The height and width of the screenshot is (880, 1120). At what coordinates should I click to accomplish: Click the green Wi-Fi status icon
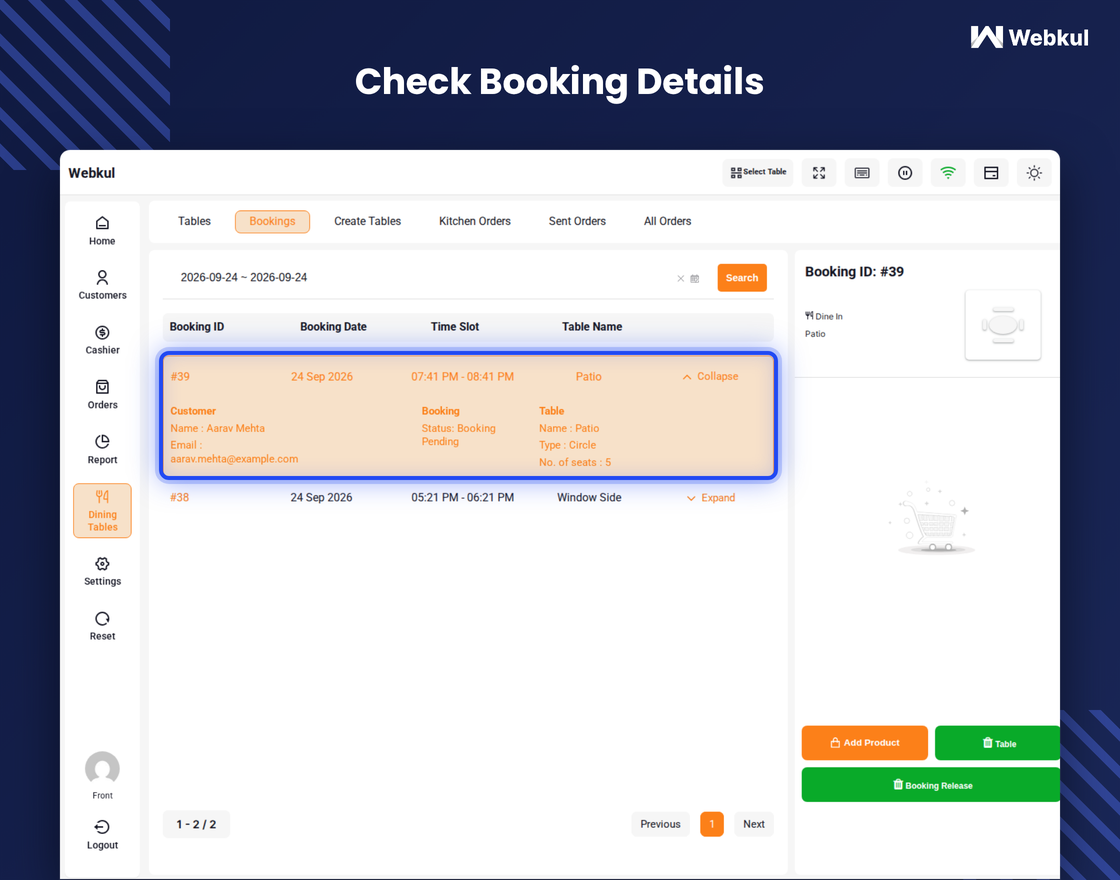(x=948, y=173)
